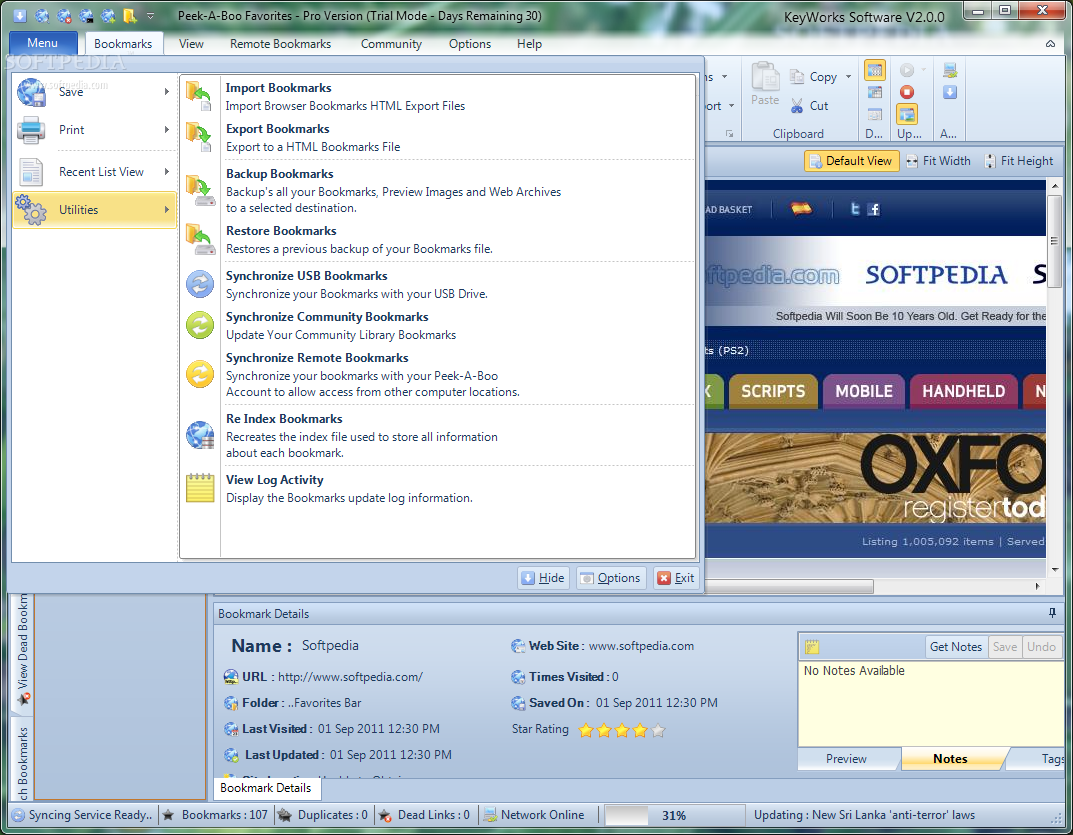Click the Cut scissors icon
Screen dimensions: 1073x835
(797, 105)
